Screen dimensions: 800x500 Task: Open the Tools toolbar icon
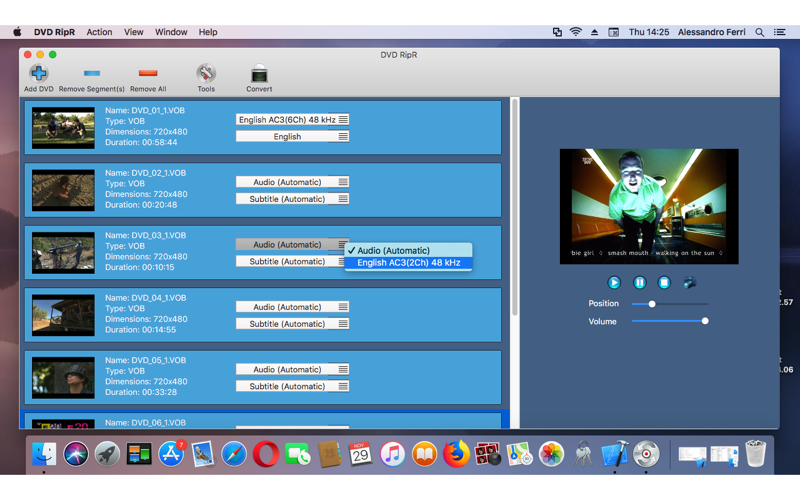click(206, 74)
